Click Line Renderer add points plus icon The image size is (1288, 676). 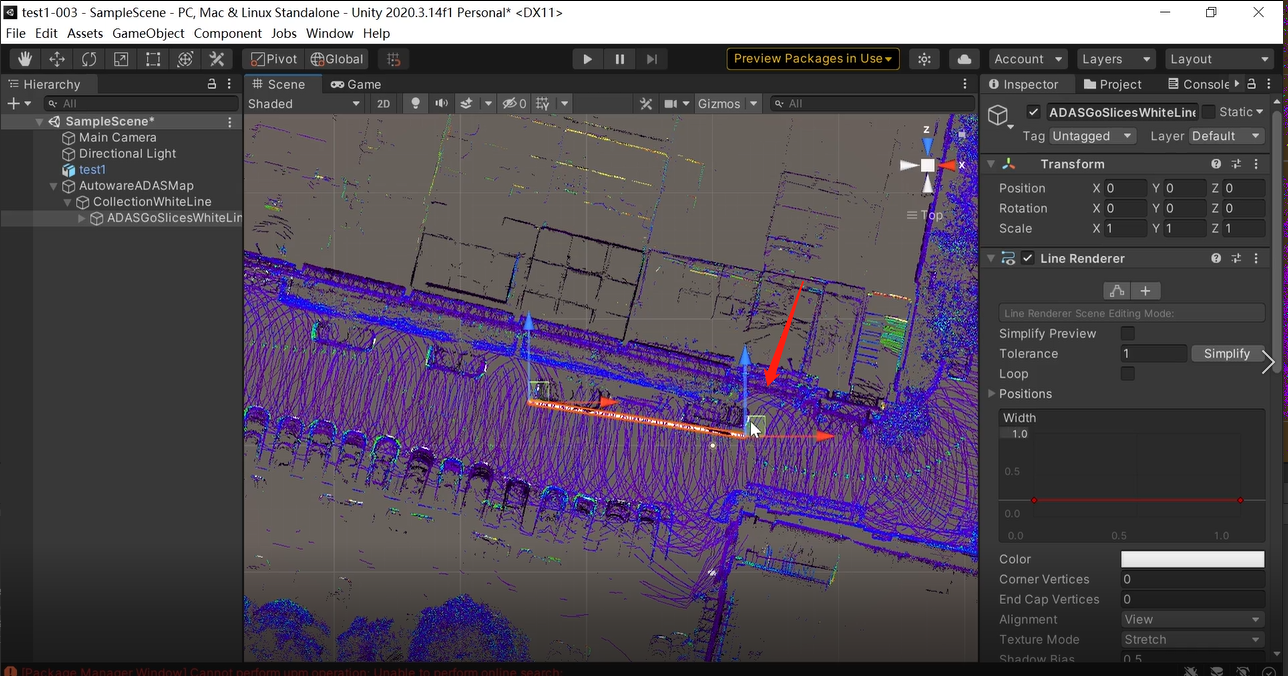[1145, 291]
